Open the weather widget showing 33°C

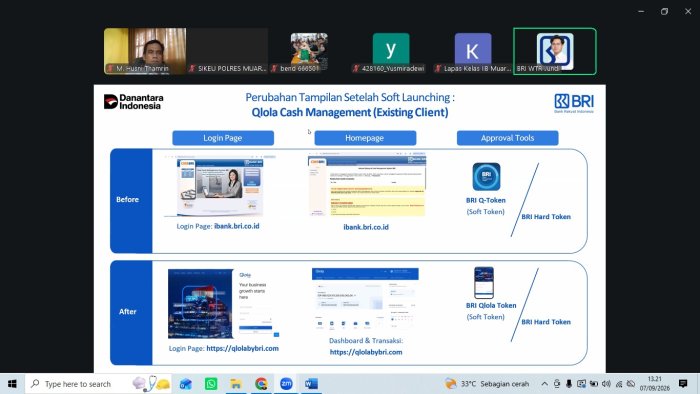tap(487, 384)
